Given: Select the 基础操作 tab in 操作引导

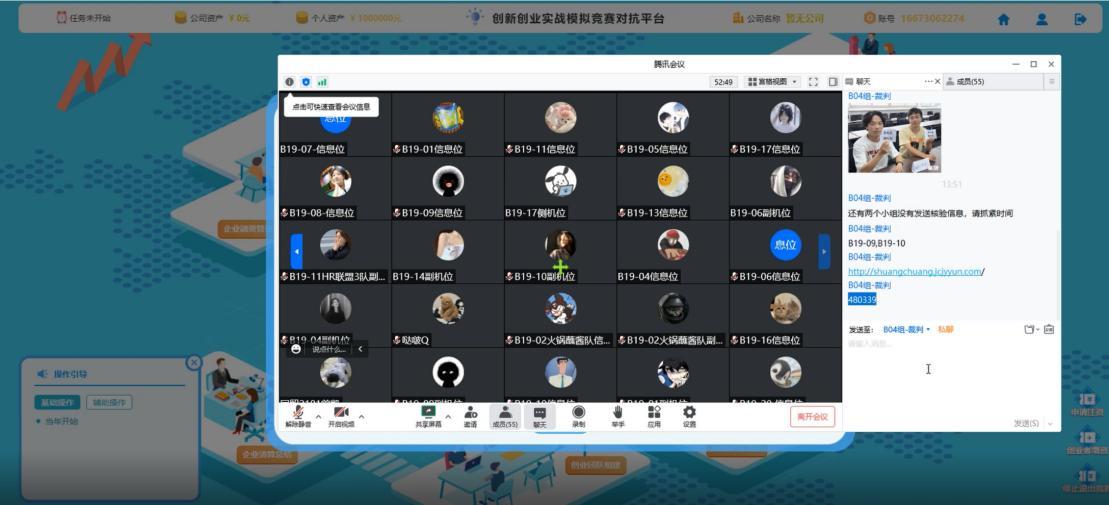Looking at the screenshot, I should (59, 402).
